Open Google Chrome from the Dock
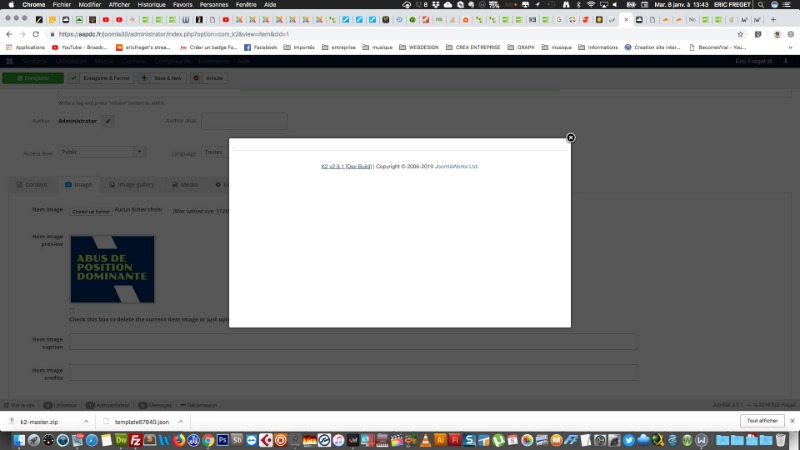Viewport: 800px width, 450px height. point(208,440)
